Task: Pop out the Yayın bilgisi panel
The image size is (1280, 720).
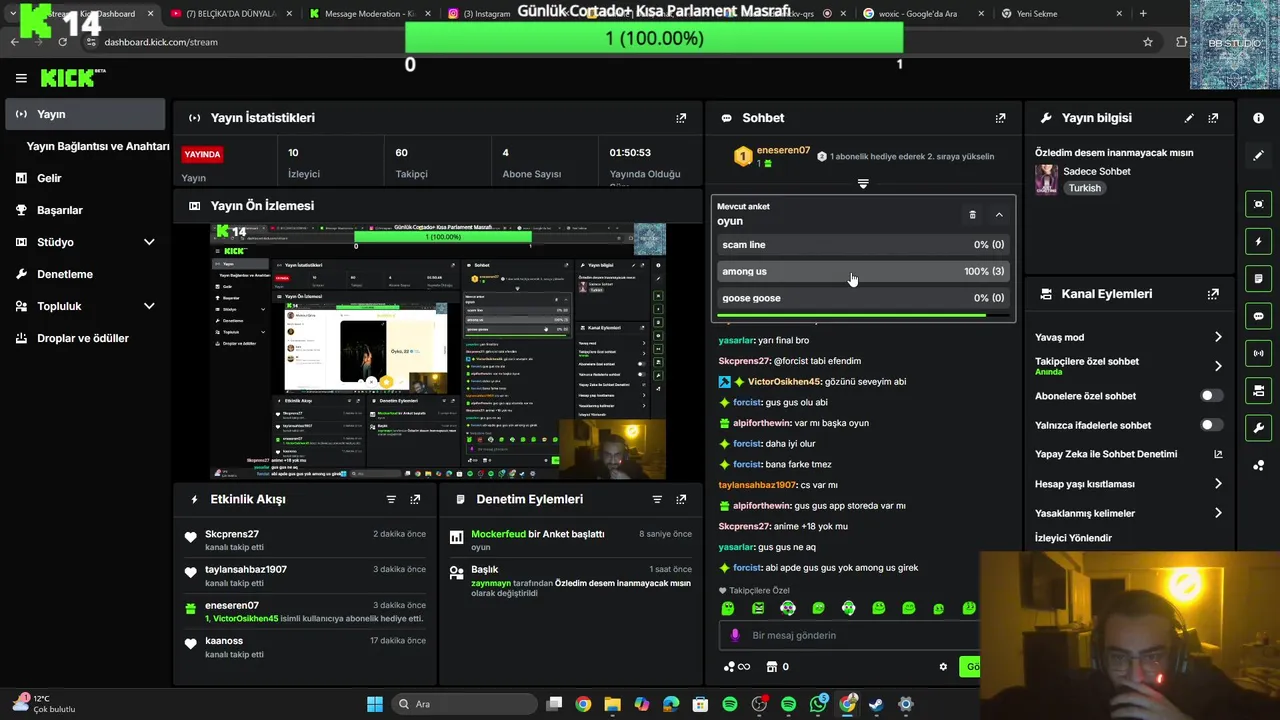Action: [x=1213, y=118]
